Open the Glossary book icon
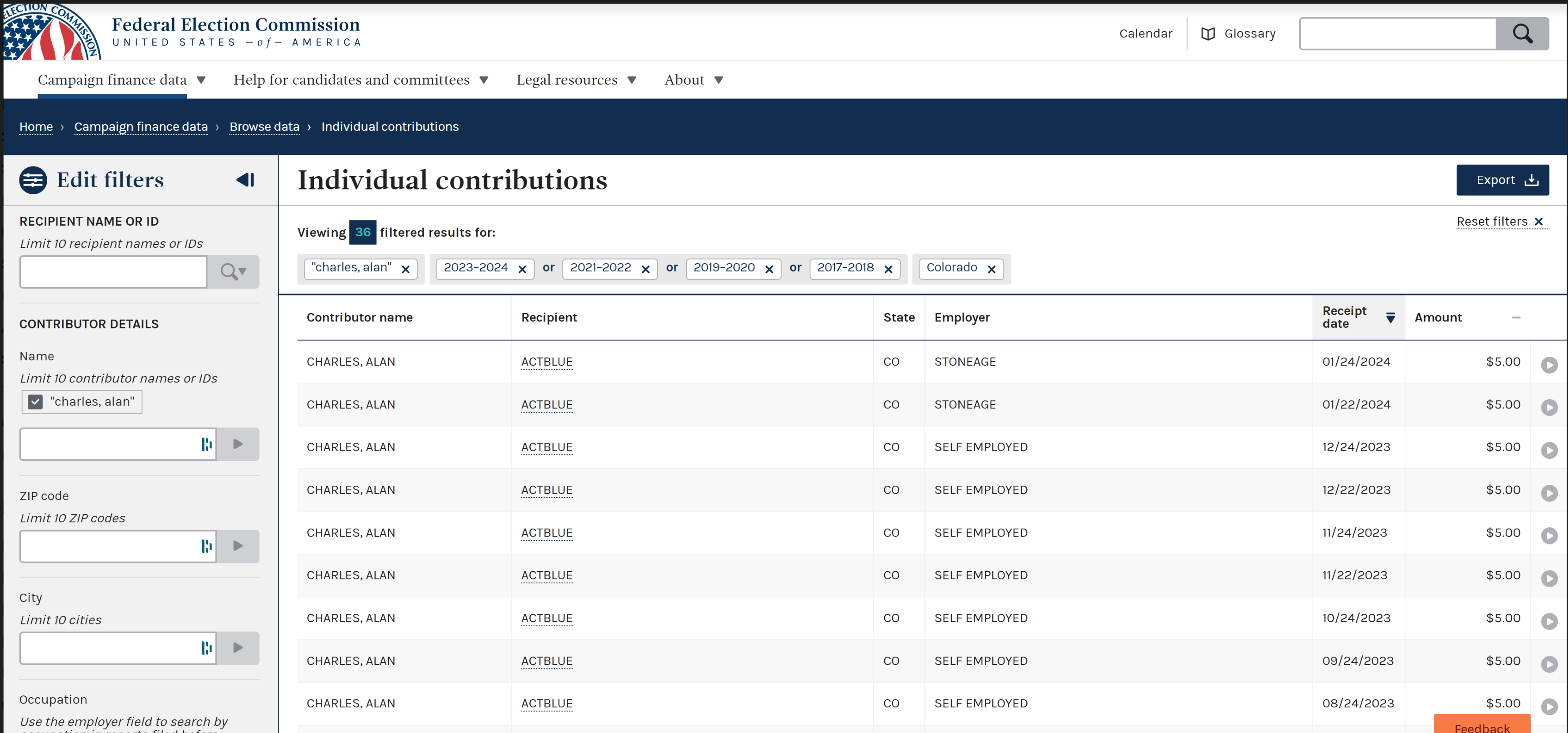Viewport: 1568px width, 733px height. [x=1208, y=34]
